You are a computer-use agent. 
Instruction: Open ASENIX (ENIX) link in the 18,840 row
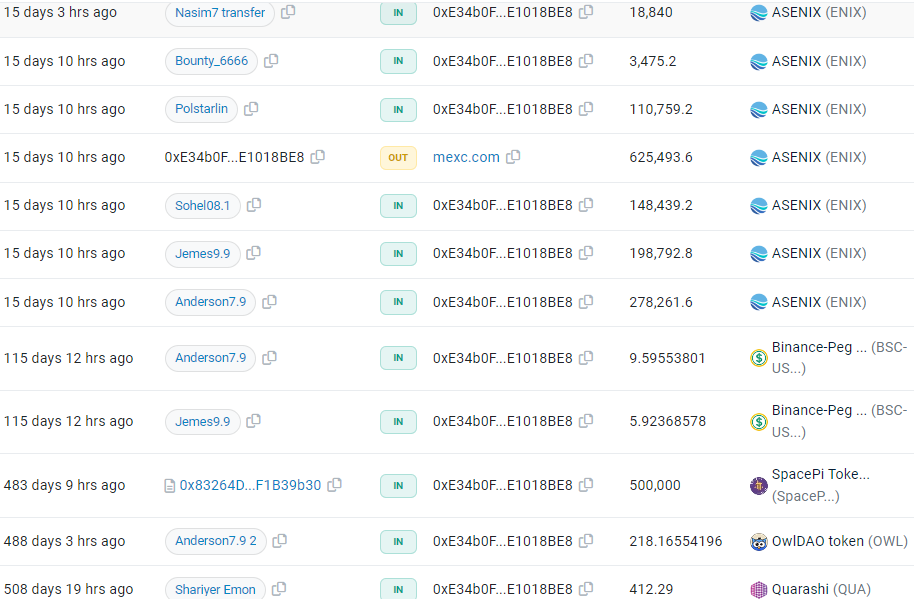818,12
